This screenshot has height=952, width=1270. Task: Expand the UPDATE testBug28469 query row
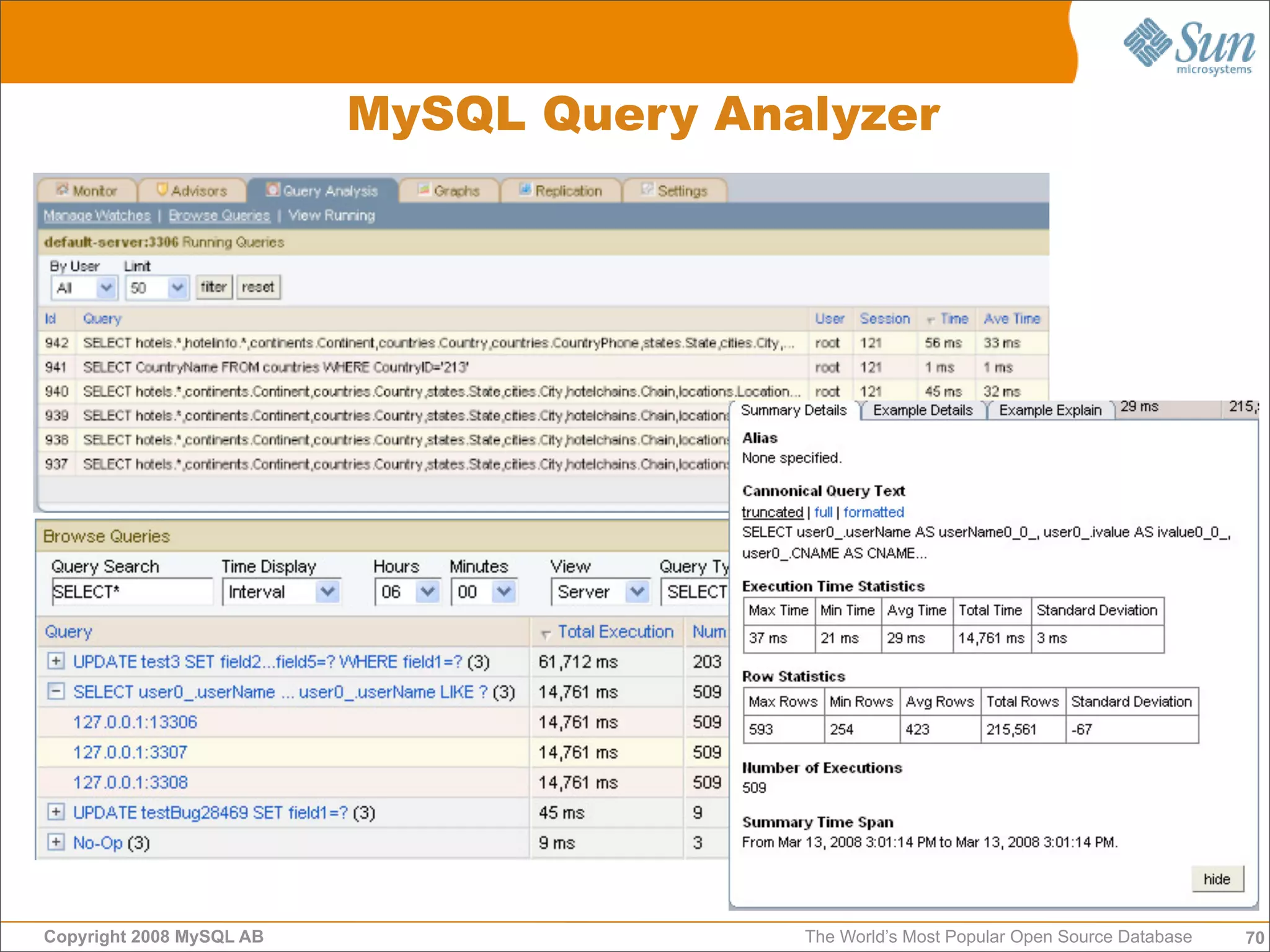click(56, 811)
